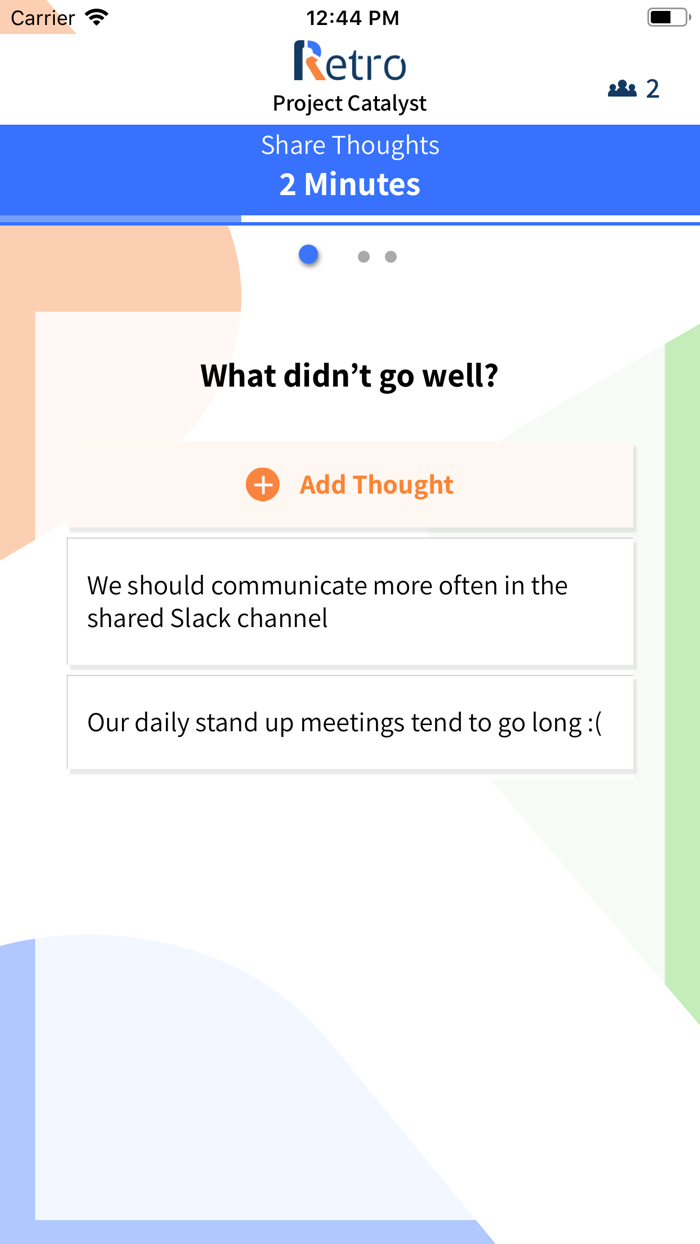Tap the Share Thoughts phase label

pos(350,145)
